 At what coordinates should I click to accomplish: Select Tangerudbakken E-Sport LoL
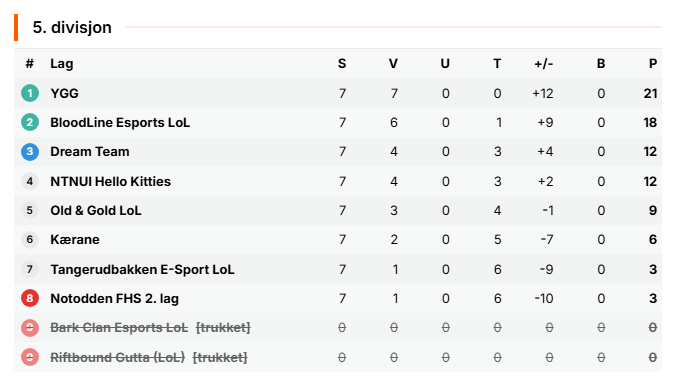pos(142,269)
